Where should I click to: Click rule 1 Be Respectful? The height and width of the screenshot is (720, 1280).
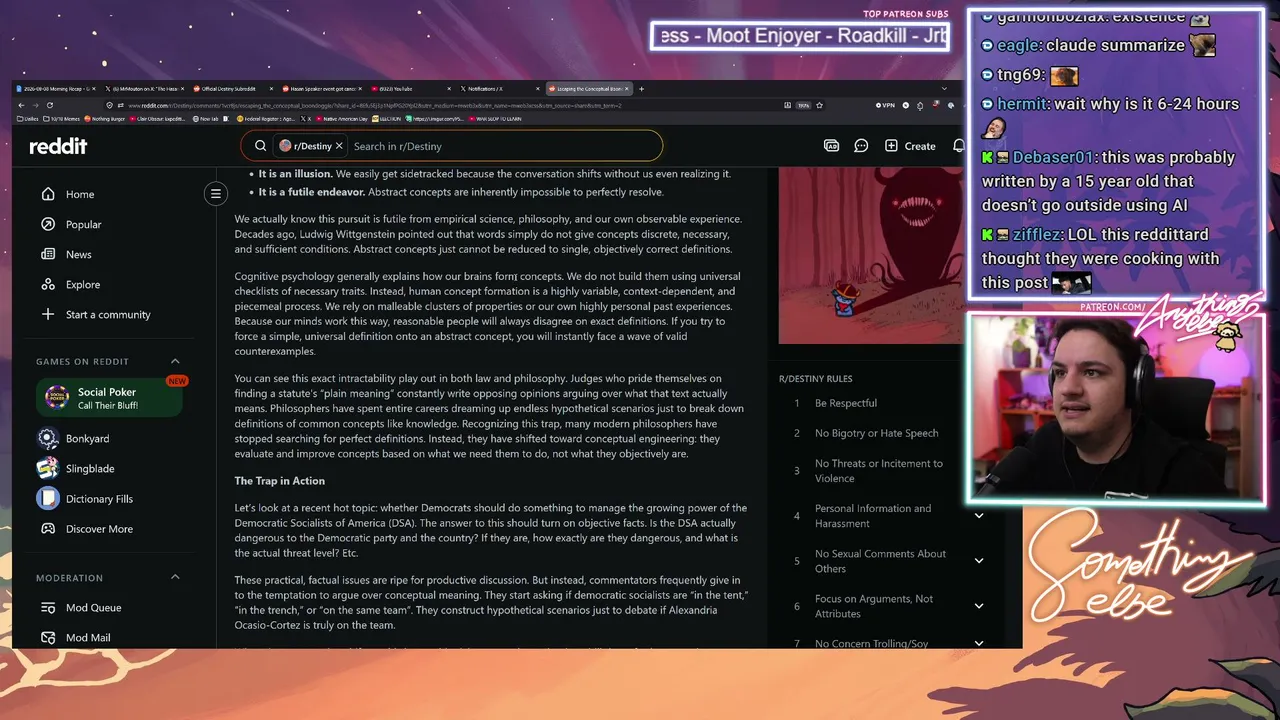pyautogui.click(x=846, y=403)
